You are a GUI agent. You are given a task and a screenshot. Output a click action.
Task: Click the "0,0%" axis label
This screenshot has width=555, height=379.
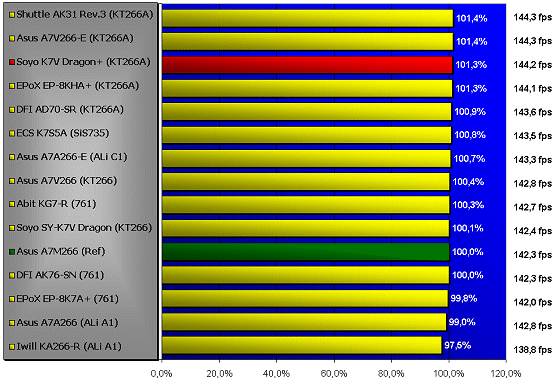161,373
